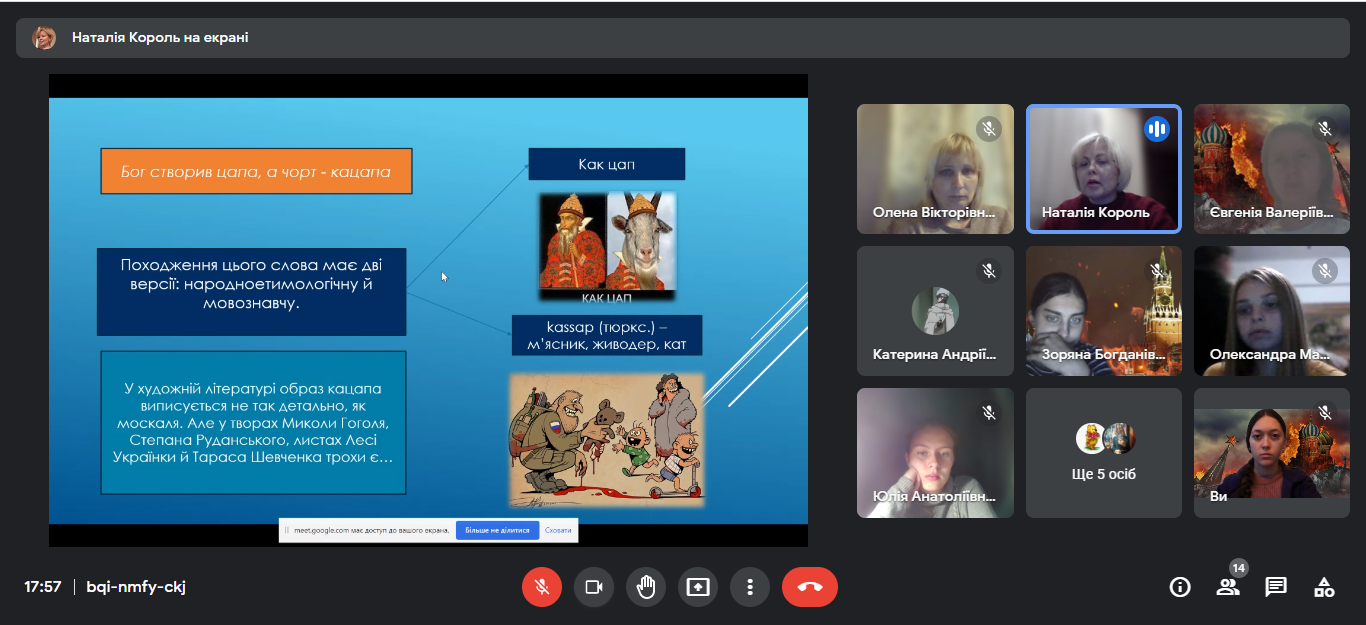
Task: Open the 'Ще 5 осіб' tile
Action: coord(1104,453)
